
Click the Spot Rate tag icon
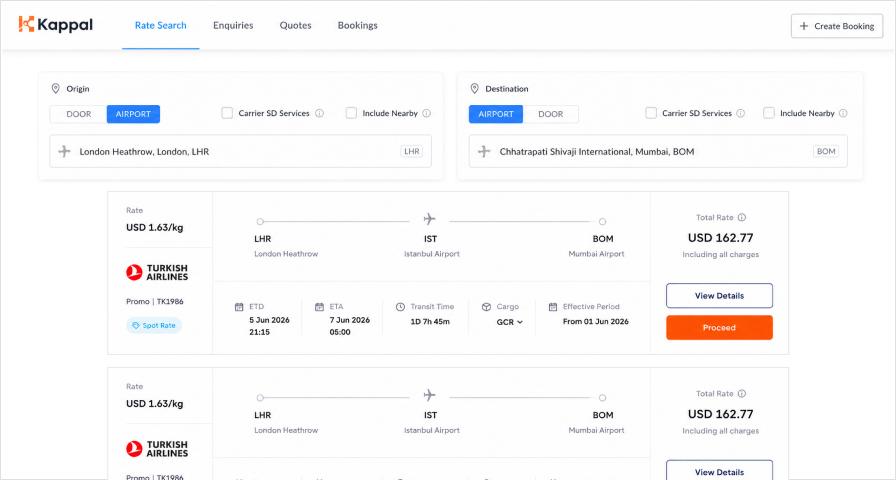tap(135, 325)
